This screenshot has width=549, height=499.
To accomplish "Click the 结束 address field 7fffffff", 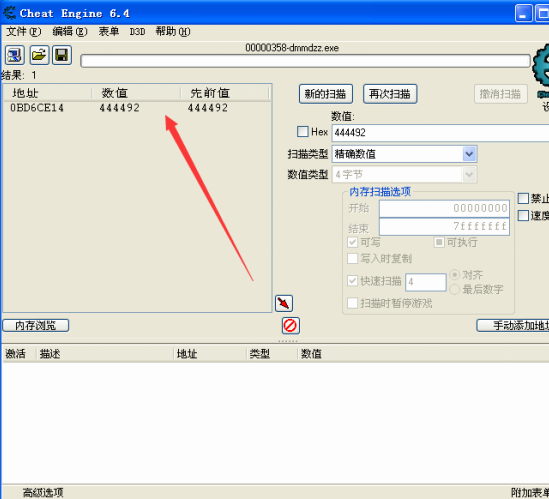I will (444, 227).
